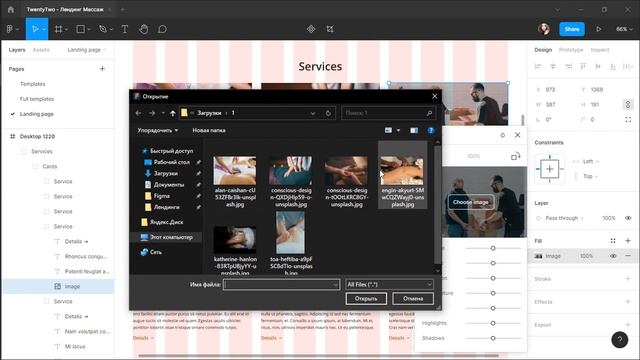Go to Figma home screen
This screenshot has width=640, height=360.
[11, 9]
